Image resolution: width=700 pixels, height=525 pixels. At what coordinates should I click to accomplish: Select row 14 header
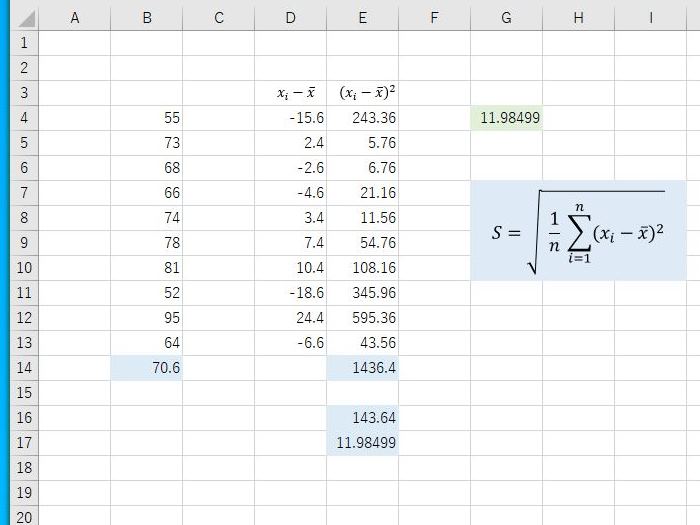pos(24,368)
